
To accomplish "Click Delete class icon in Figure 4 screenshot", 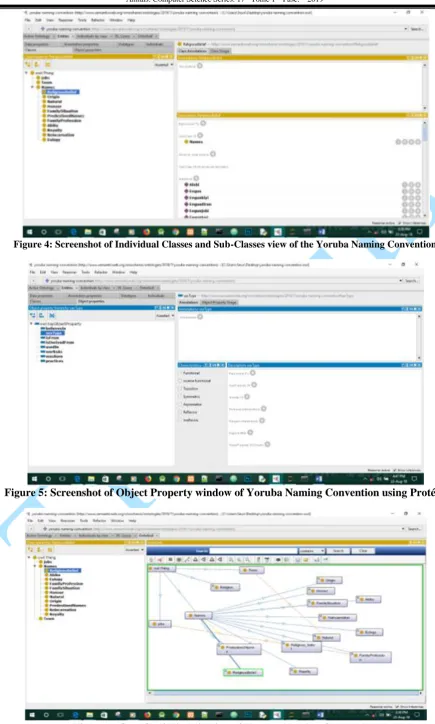I will tap(47, 65).
